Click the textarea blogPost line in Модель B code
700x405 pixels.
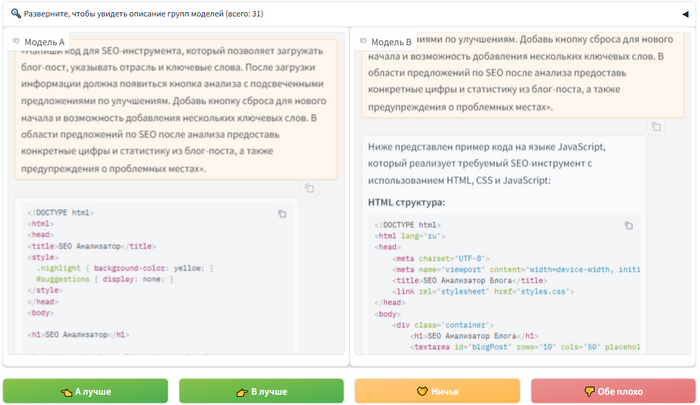tap(520, 347)
